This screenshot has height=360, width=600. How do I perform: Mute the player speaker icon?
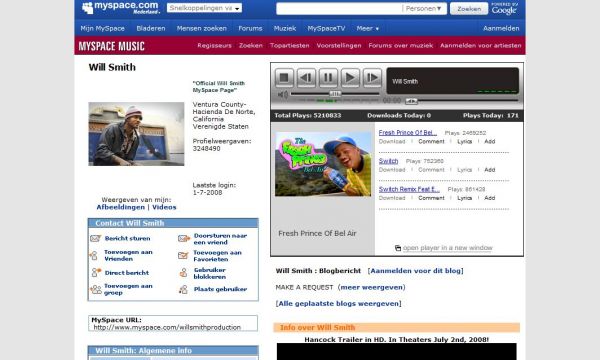[x=283, y=94]
